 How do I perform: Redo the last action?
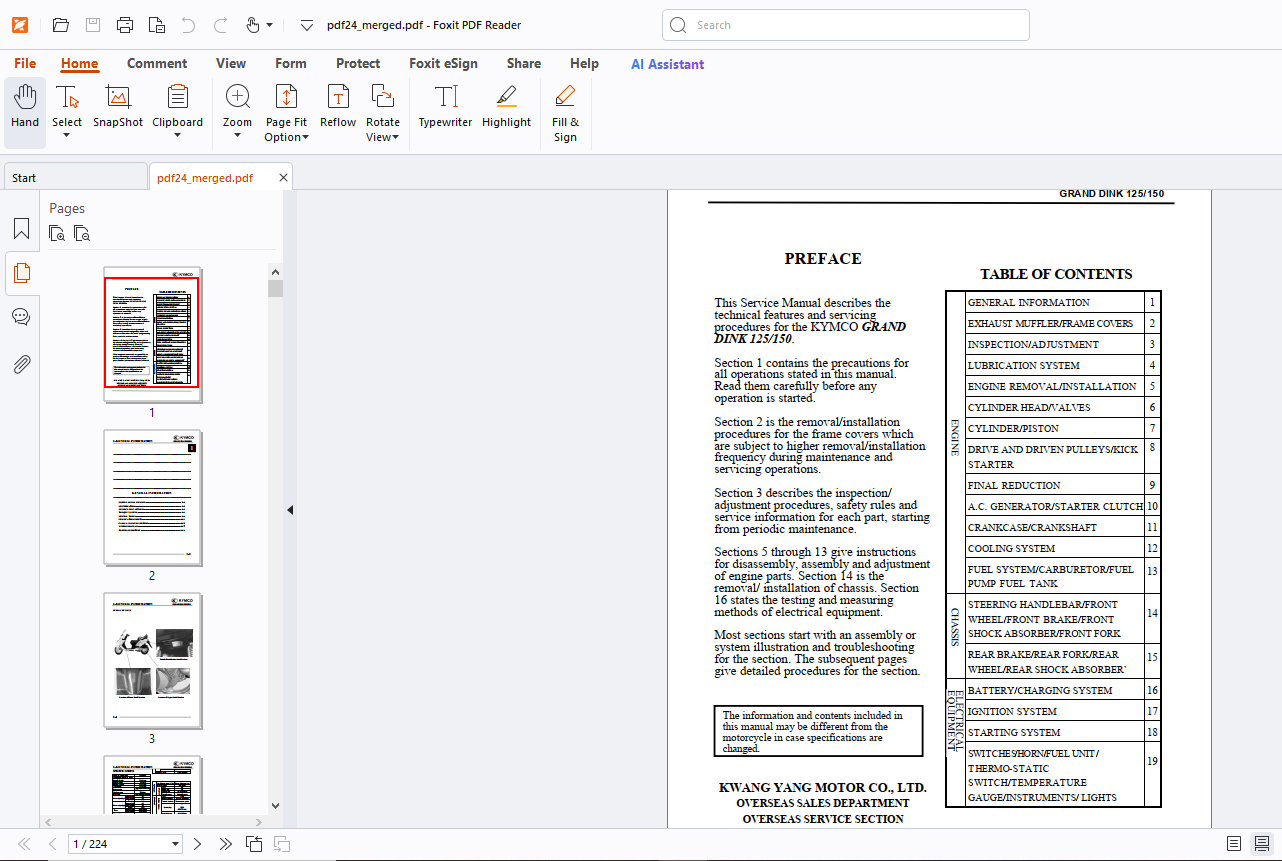(221, 25)
